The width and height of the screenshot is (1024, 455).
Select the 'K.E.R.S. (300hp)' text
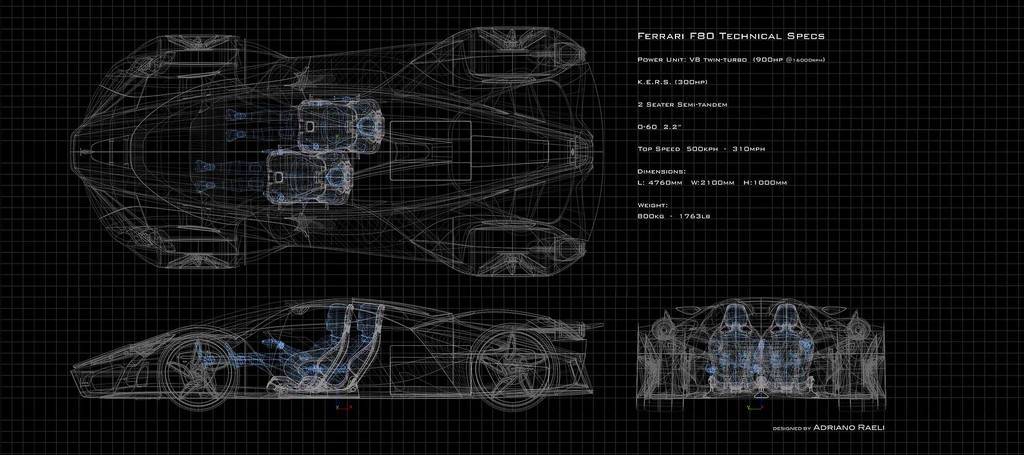(673, 82)
